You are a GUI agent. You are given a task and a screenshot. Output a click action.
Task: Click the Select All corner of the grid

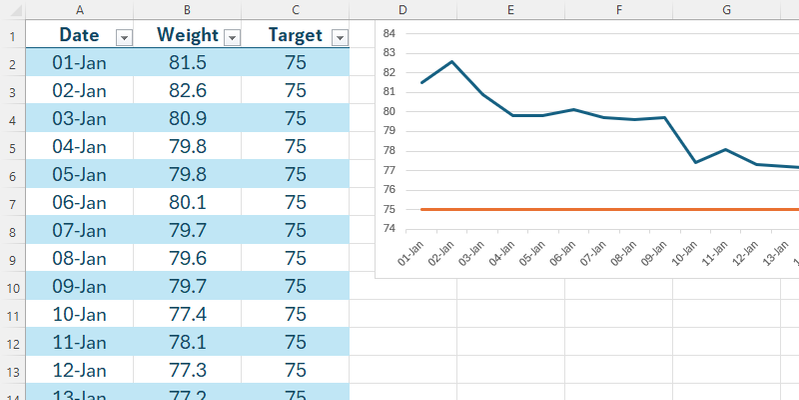pos(11,9)
